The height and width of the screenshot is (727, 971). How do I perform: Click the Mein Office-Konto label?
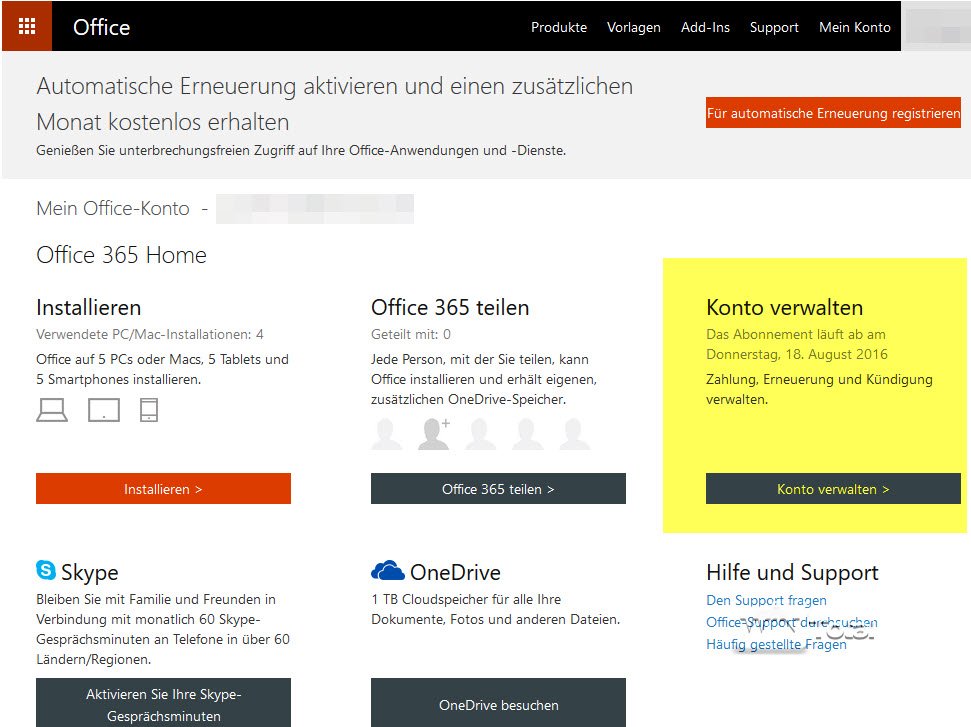coord(113,208)
